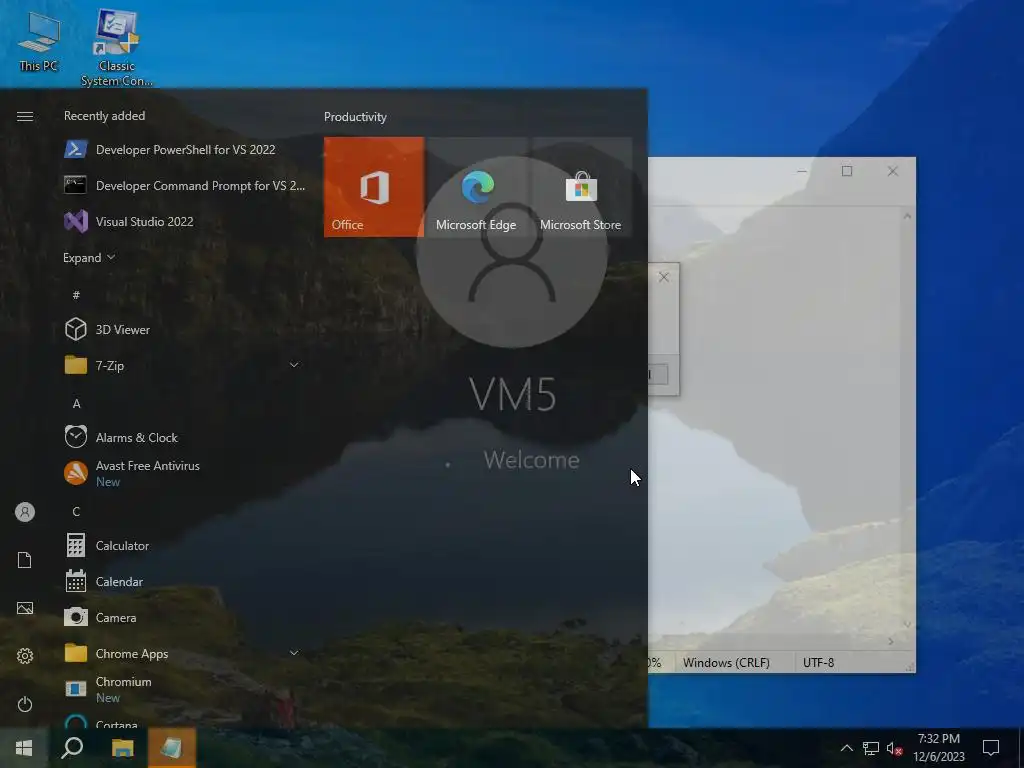Launch Camera app

click(x=185, y=617)
